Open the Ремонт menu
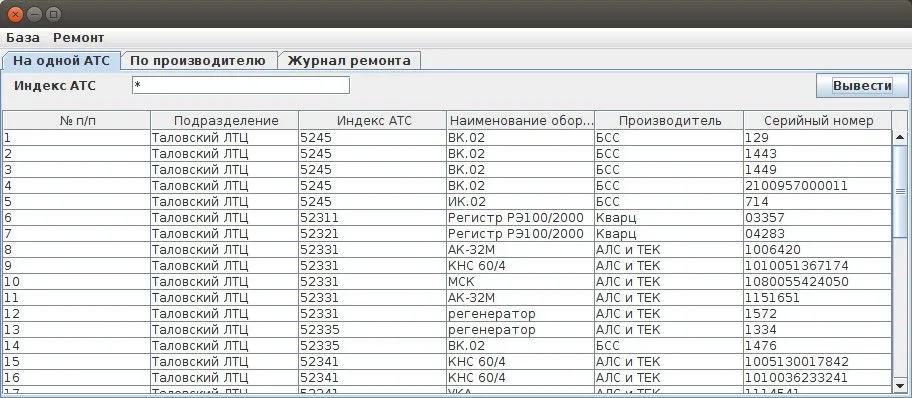The width and height of the screenshot is (912, 398). (x=79, y=38)
